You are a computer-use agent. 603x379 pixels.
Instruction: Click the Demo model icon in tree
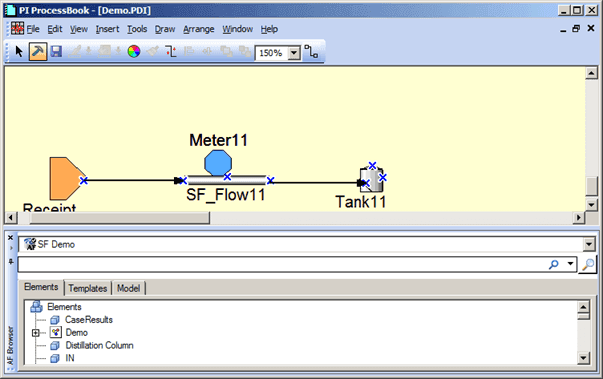click(x=56, y=332)
